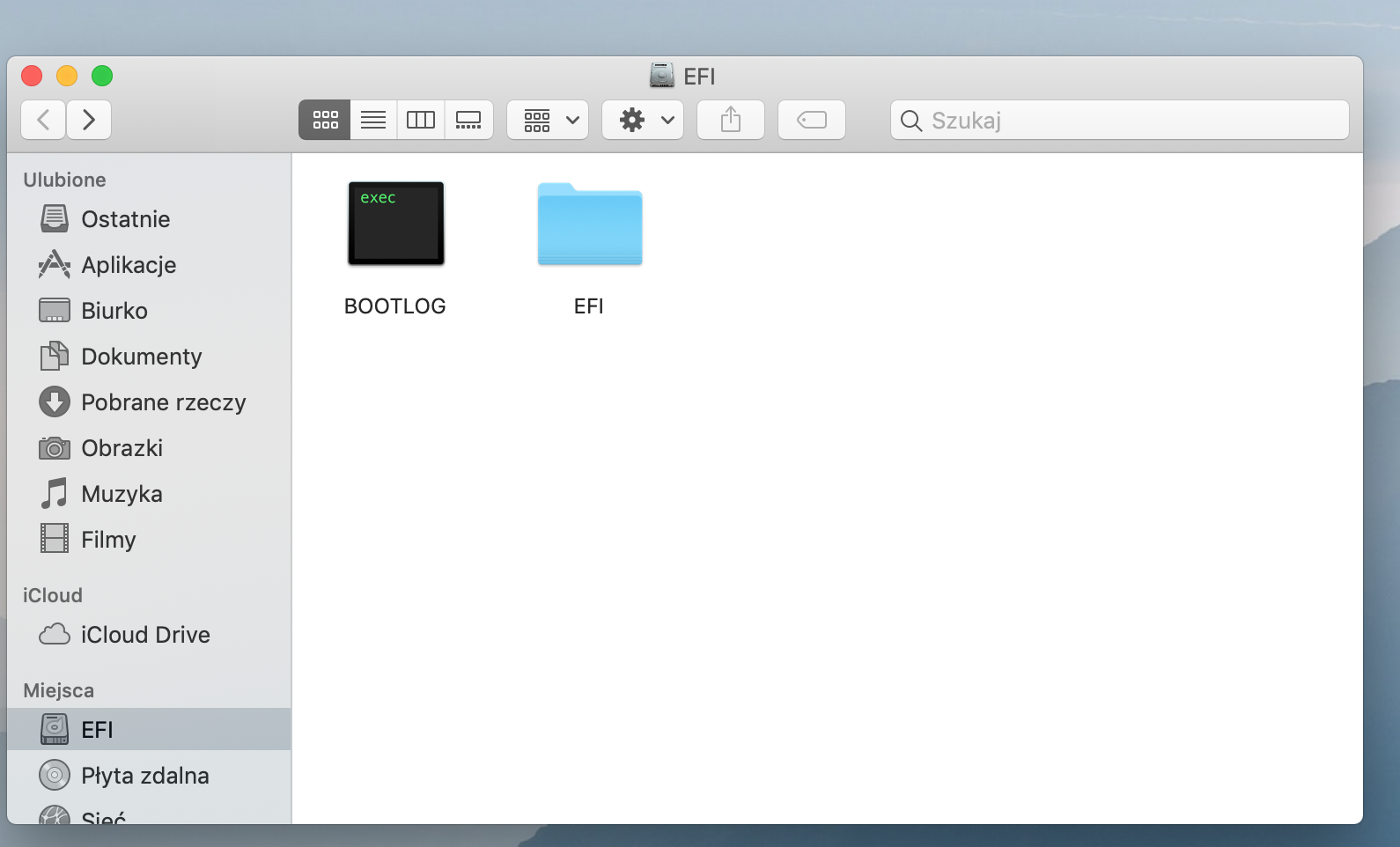Switch to list view mode
1400x847 pixels.
pyautogui.click(x=373, y=120)
